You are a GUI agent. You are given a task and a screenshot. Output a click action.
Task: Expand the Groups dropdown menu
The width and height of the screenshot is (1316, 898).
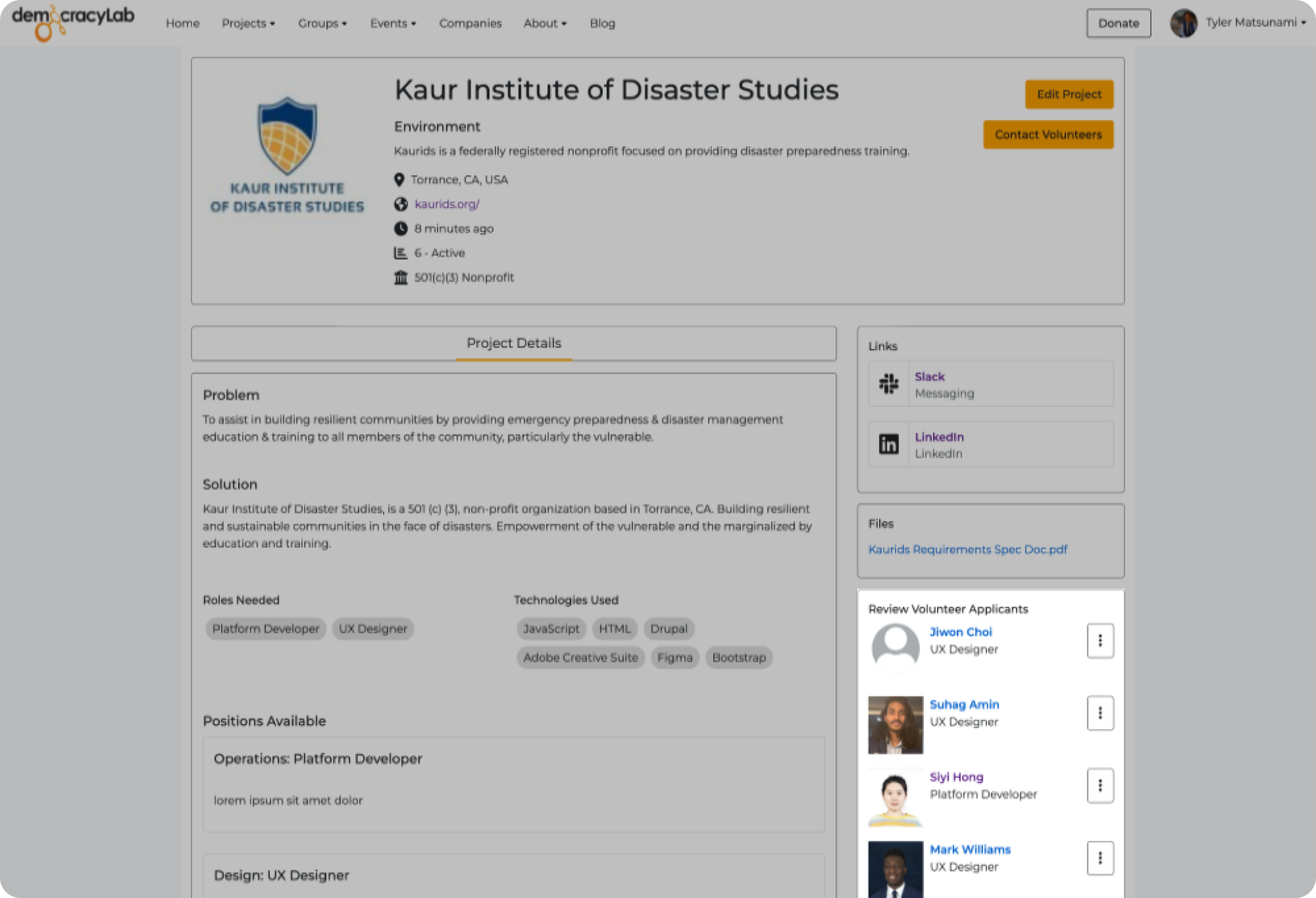[322, 23]
